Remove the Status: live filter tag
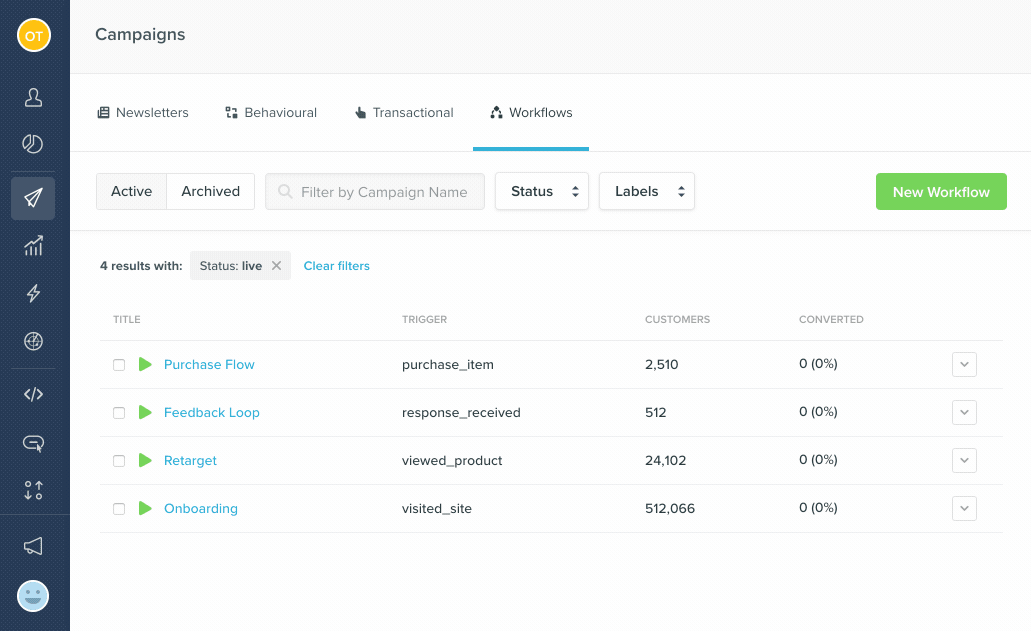The image size is (1031, 631). click(x=277, y=266)
